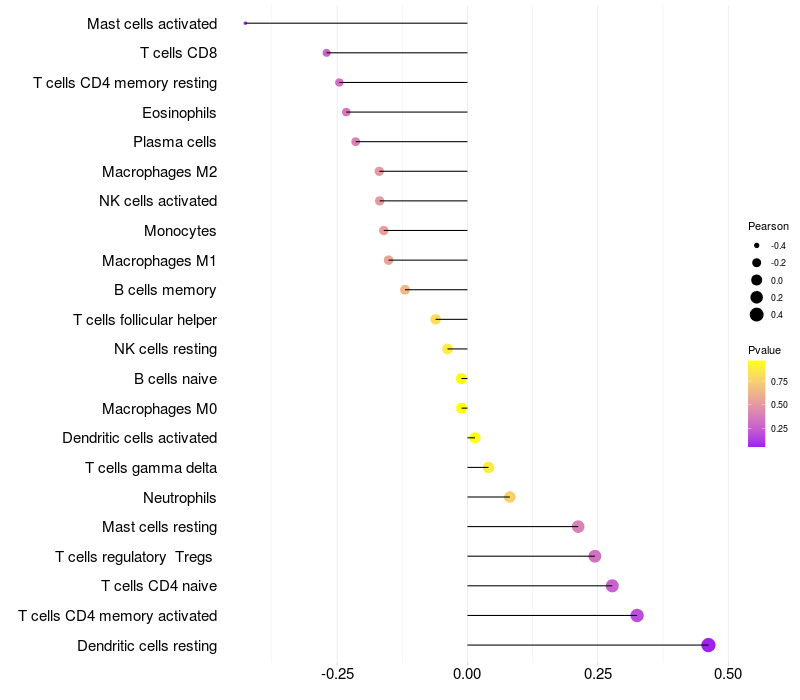Select the Neutrophils data point
800x700 pixels.
pos(510,497)
